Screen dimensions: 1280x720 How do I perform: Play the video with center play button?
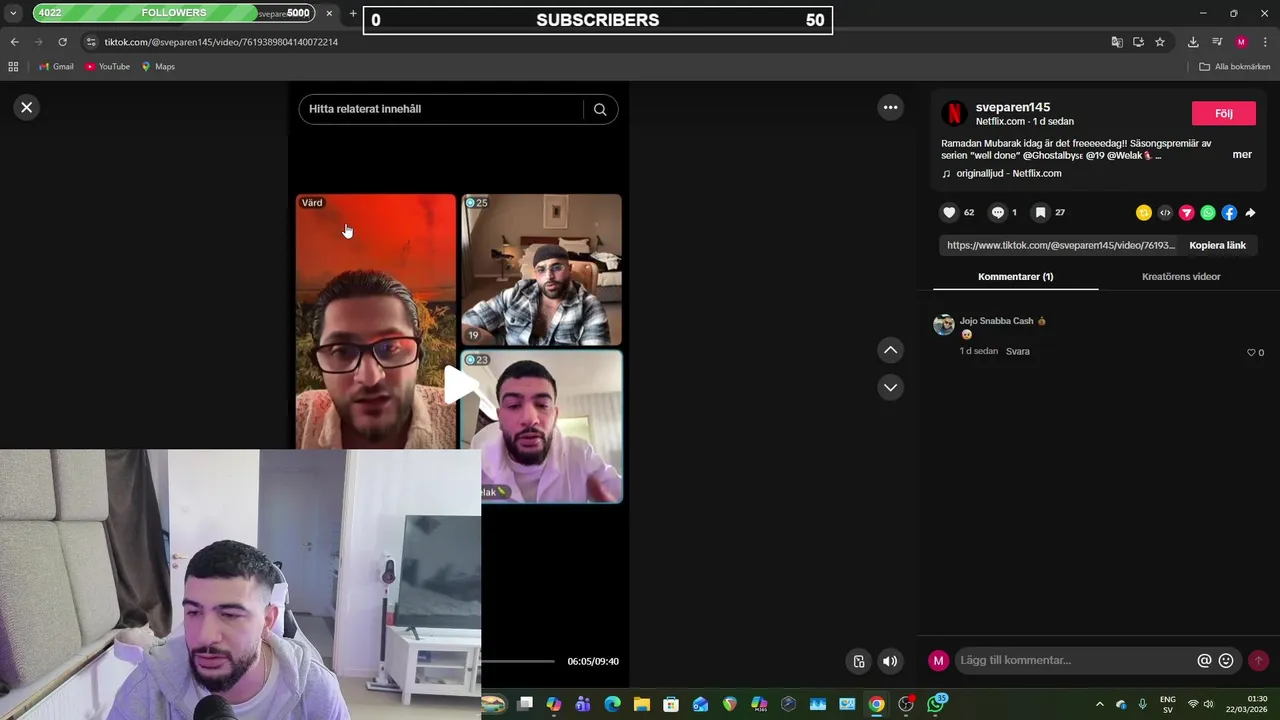pos(461,386)
